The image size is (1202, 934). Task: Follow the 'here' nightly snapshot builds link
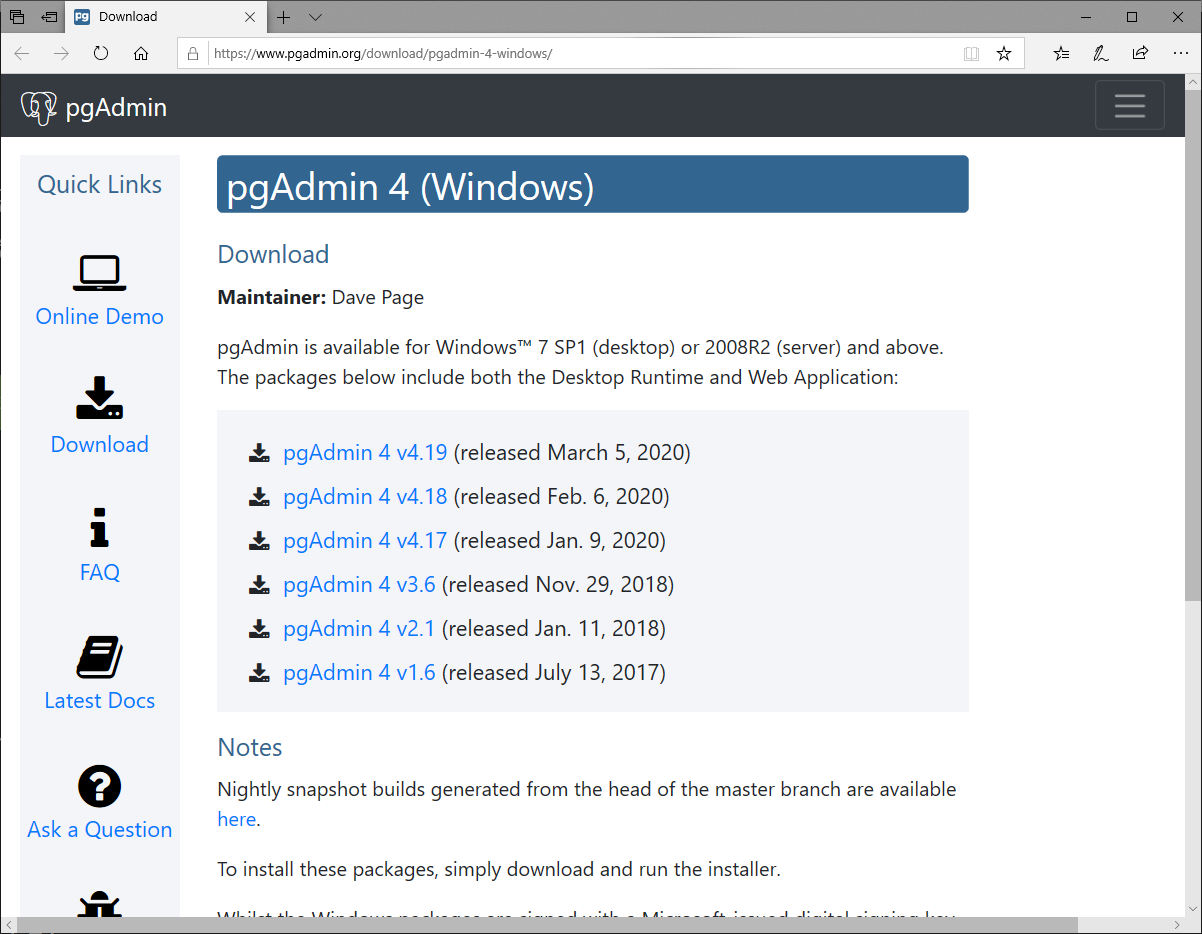(237, 820)
